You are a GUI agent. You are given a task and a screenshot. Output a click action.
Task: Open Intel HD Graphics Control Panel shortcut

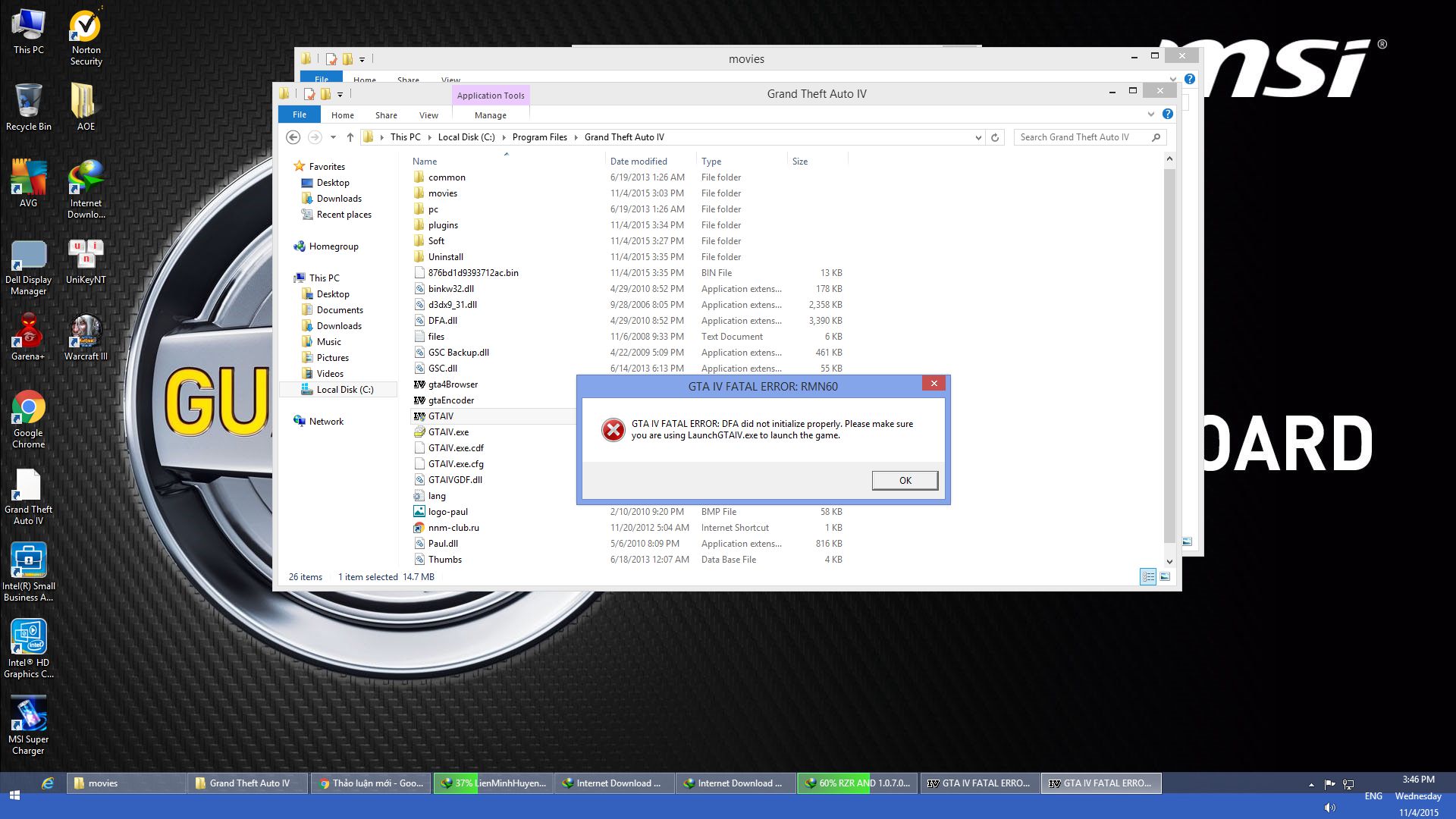pos(29,649)
